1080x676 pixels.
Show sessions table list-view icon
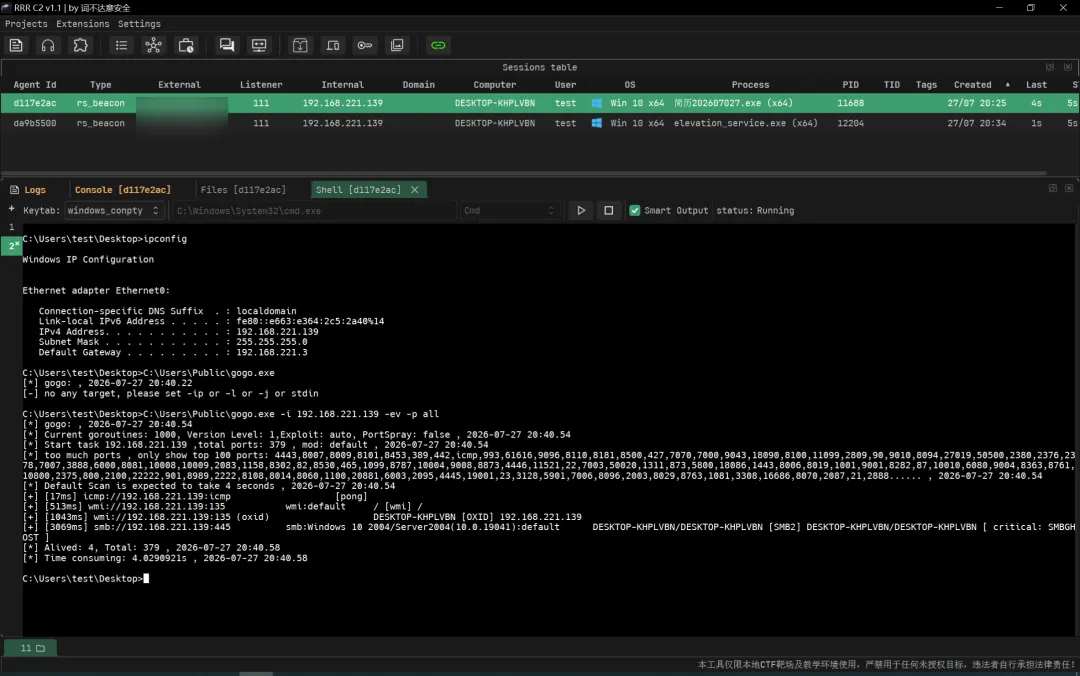121,45
